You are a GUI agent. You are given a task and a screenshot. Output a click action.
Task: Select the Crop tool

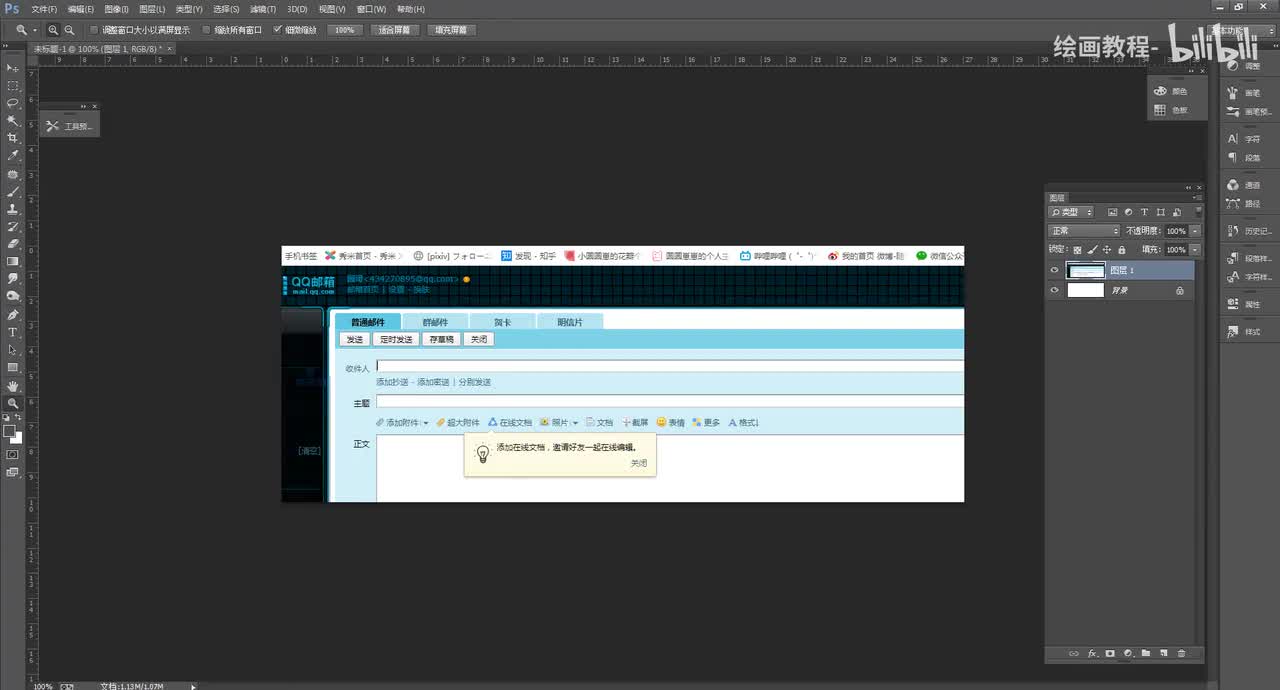[x=13, y=138]
